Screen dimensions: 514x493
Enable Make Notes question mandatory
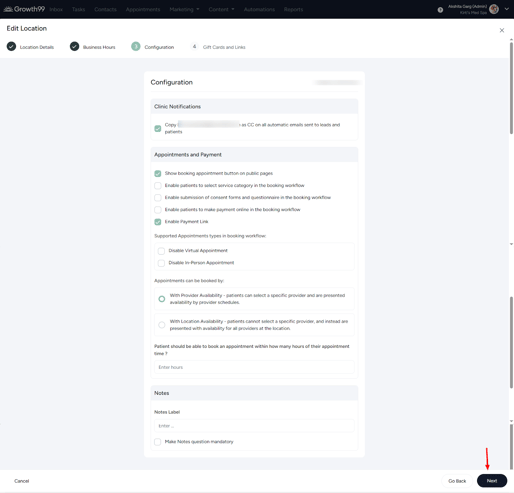[x=158, y=442]
